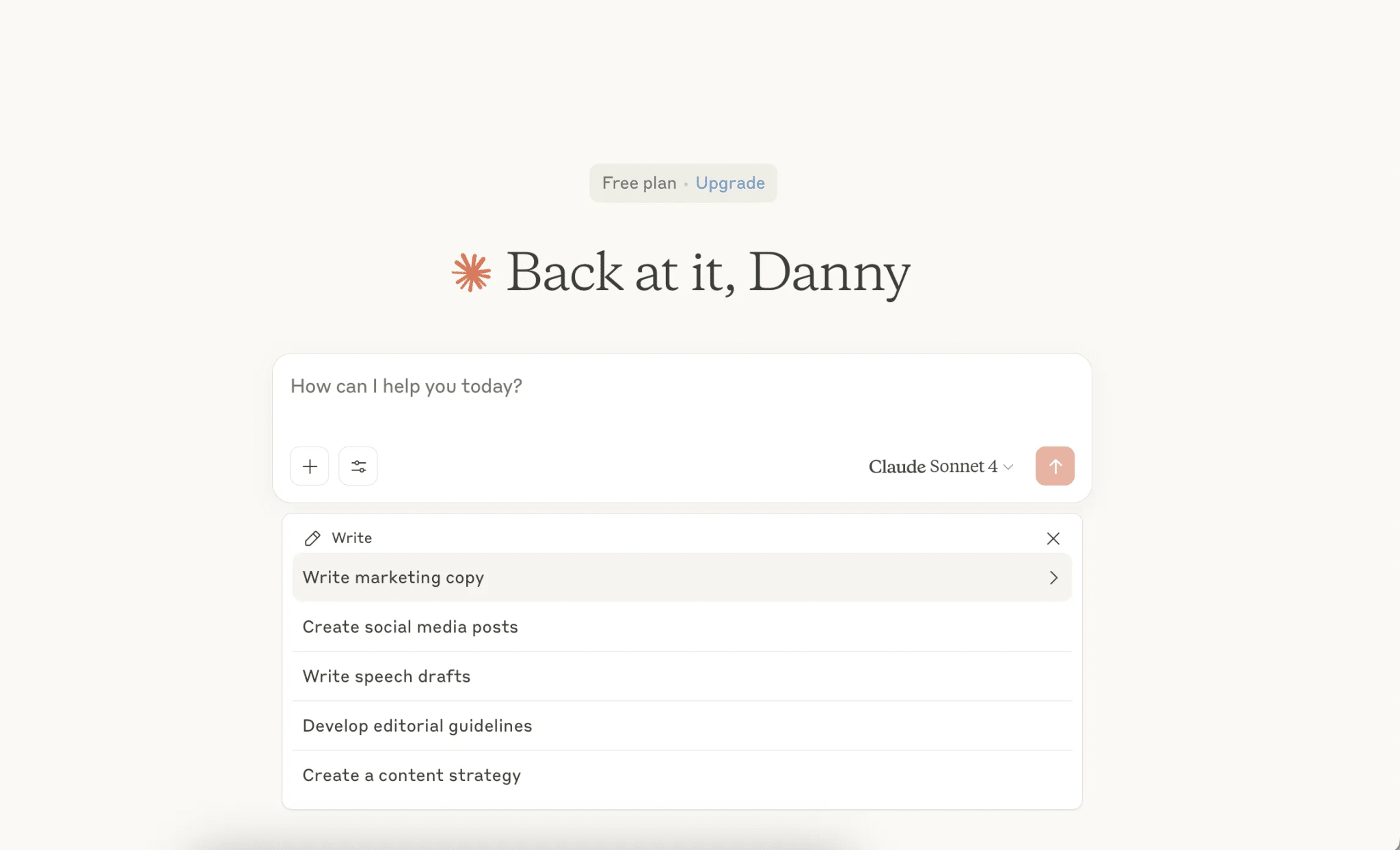The image size is (1400, 850).
Task: Click the orange asterisk Claude logo
Action: (470, 273)
